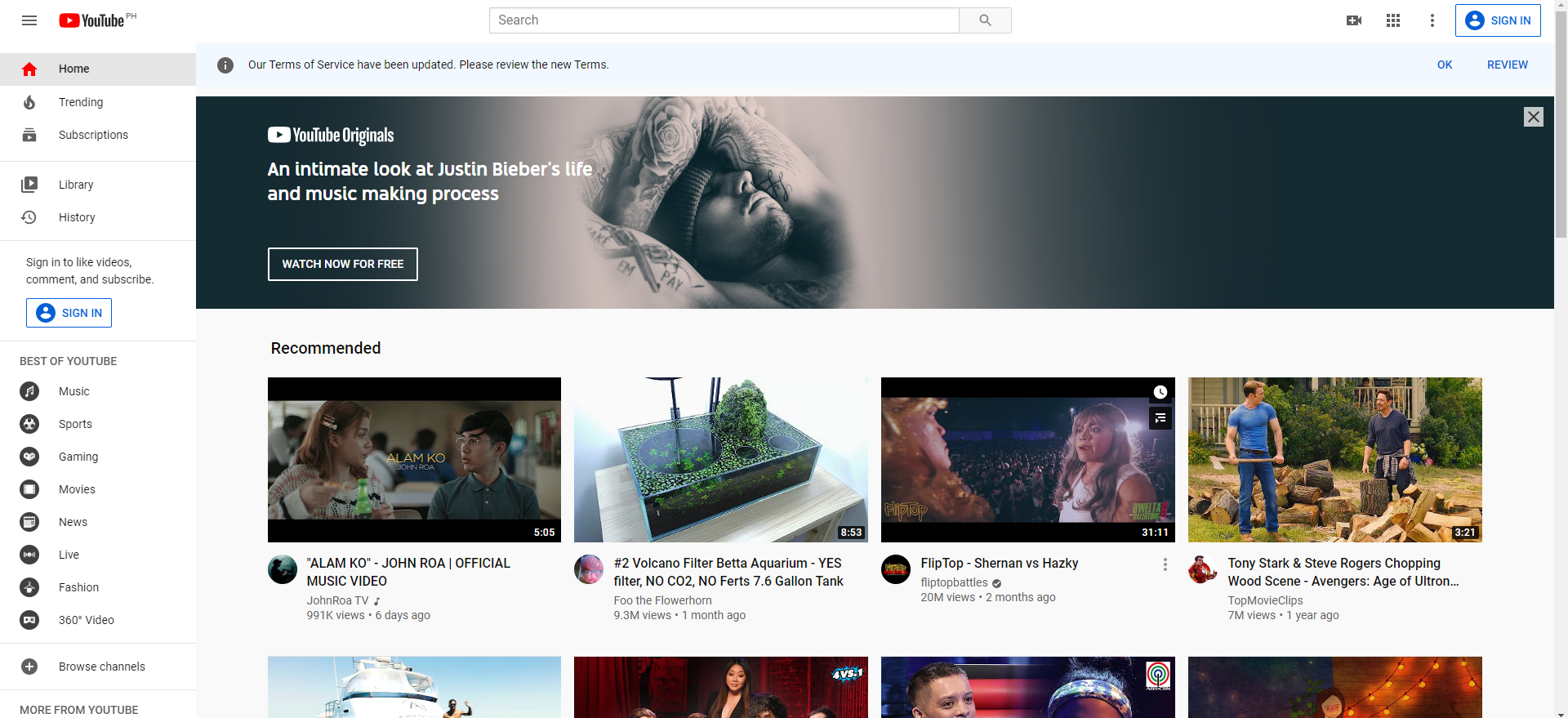Click the Trending flame icon

[x=29, y=102]
